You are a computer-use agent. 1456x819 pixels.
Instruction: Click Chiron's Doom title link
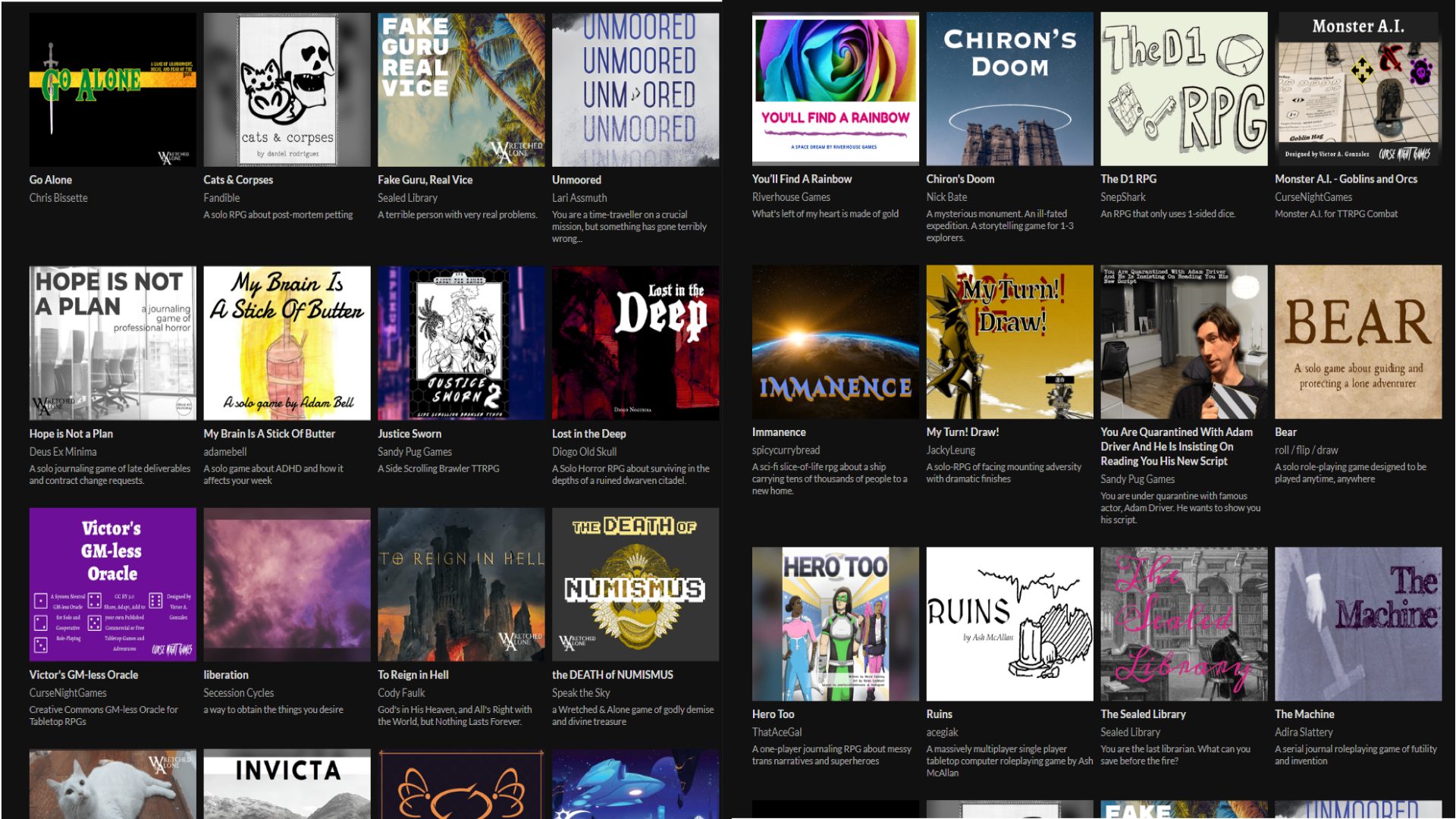pos(959,179)
